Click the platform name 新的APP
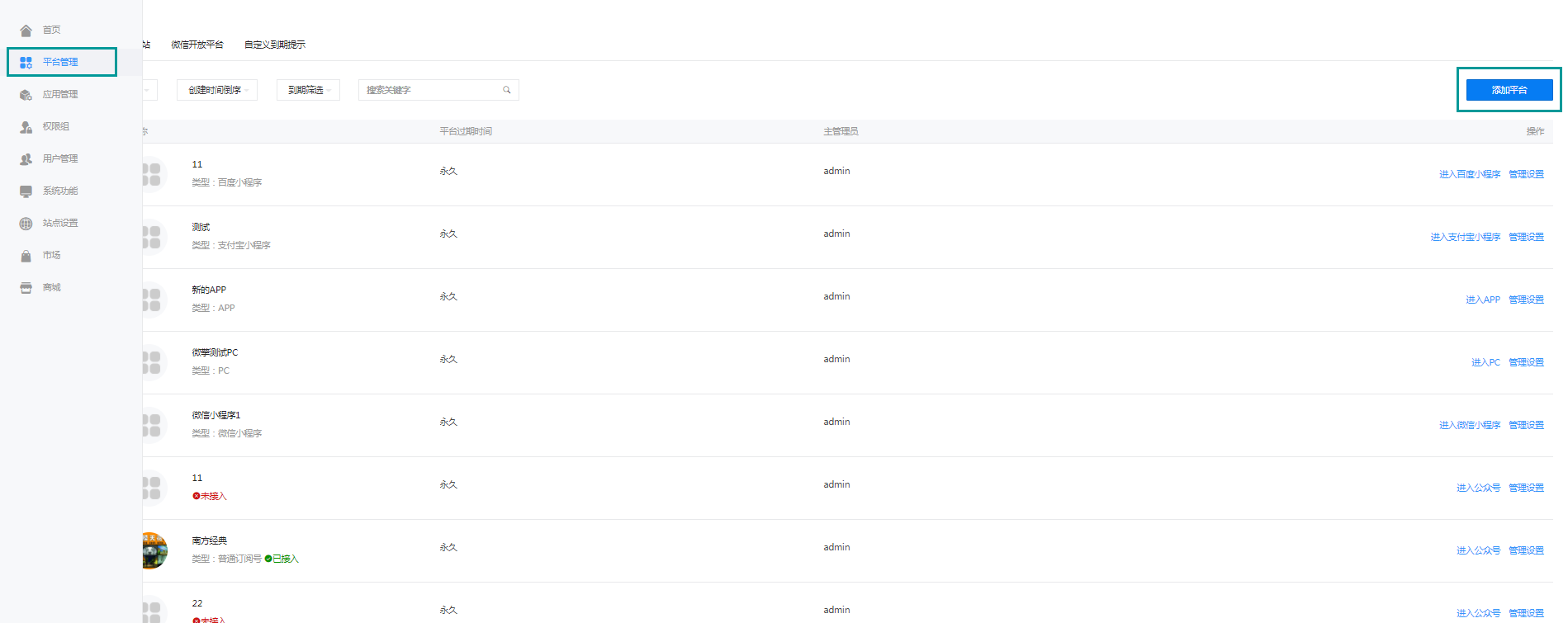This screenshot has height=623, width=1568. (209, 290)
